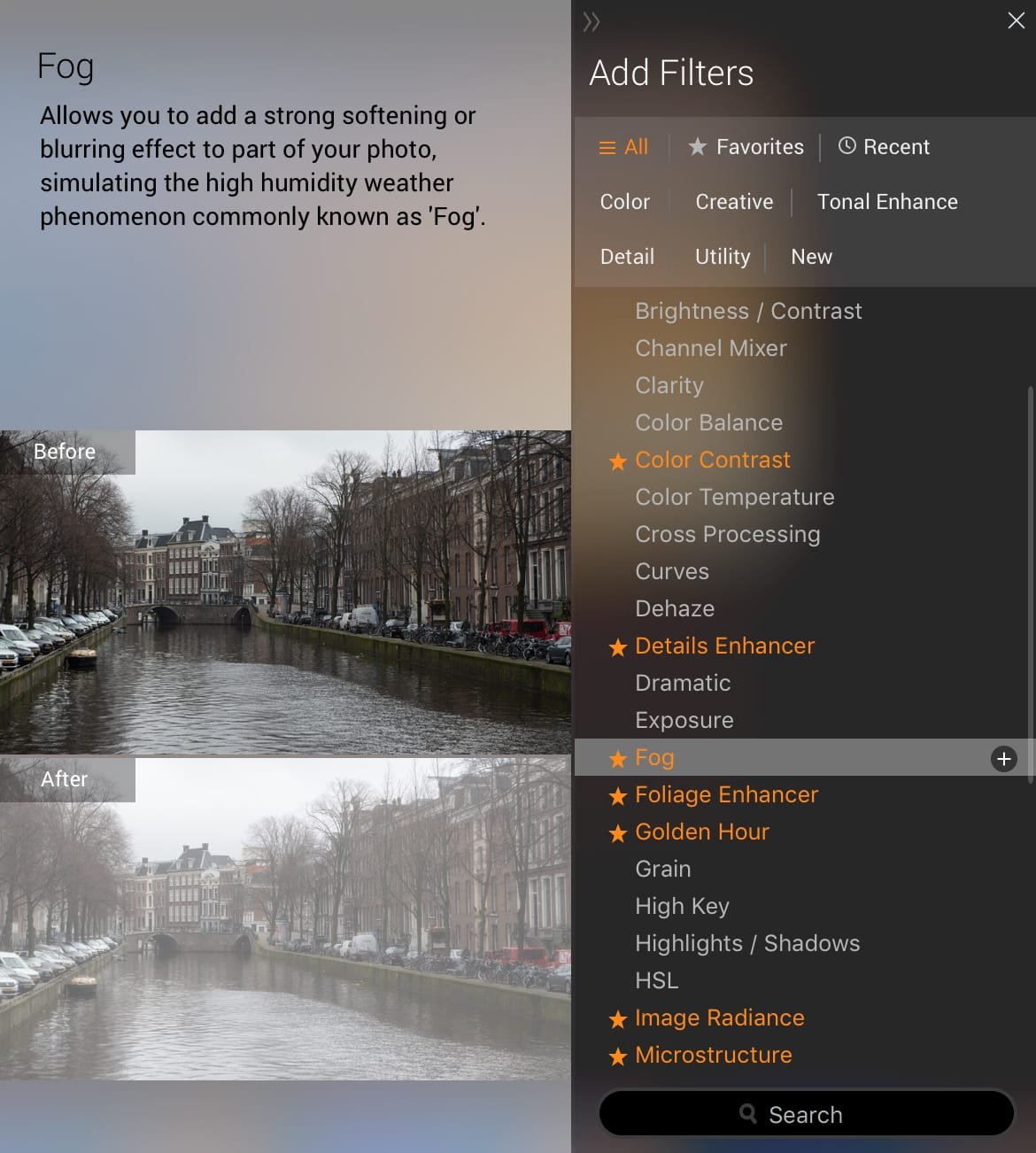The width and height of the screenshot is (1036, 1153).
Task: Click the star icon beside Microstructure
Action: click(x=618, y=1056)
